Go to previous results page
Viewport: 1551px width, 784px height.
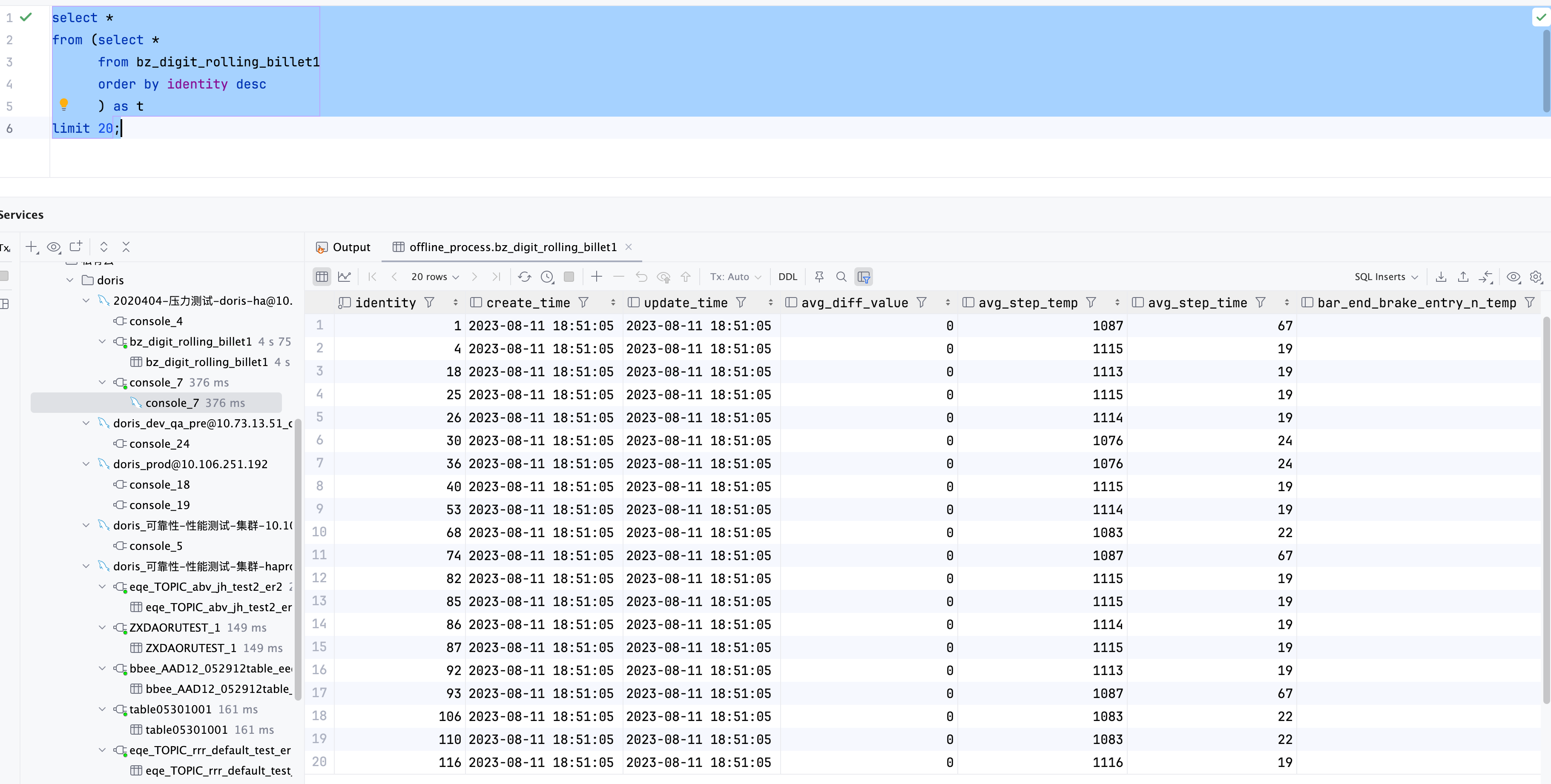(394, 277)
